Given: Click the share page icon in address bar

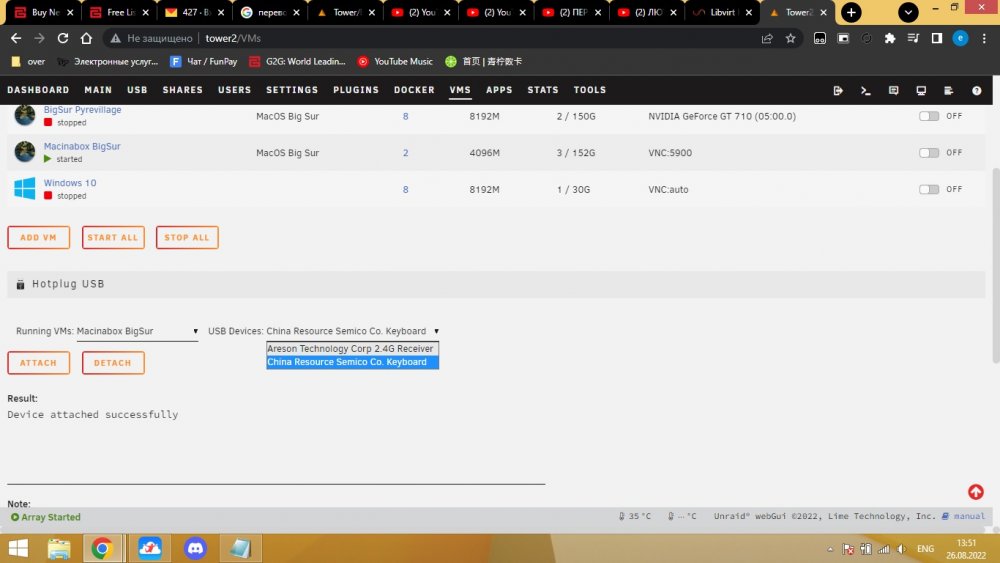Looking at the screenshot, I should pyautogui.click(x=767, y=38).
